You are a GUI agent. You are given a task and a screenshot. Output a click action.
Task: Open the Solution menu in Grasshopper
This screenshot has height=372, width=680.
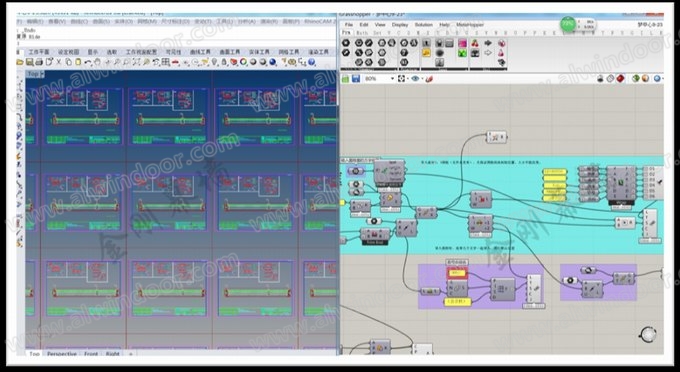click(x=423, y=25)
